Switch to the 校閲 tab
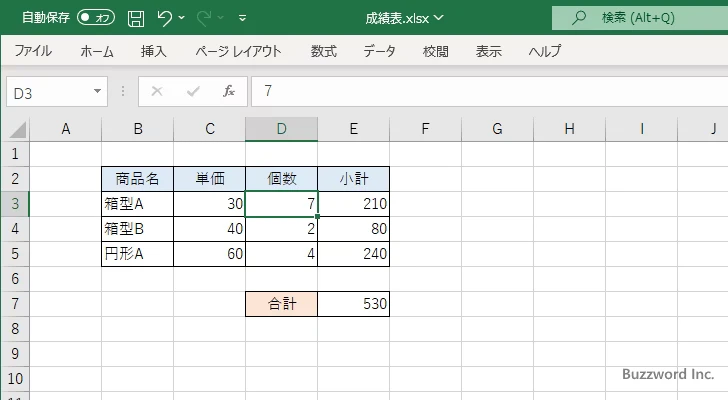This screenshot has width=728, height=400. point(436,51)
